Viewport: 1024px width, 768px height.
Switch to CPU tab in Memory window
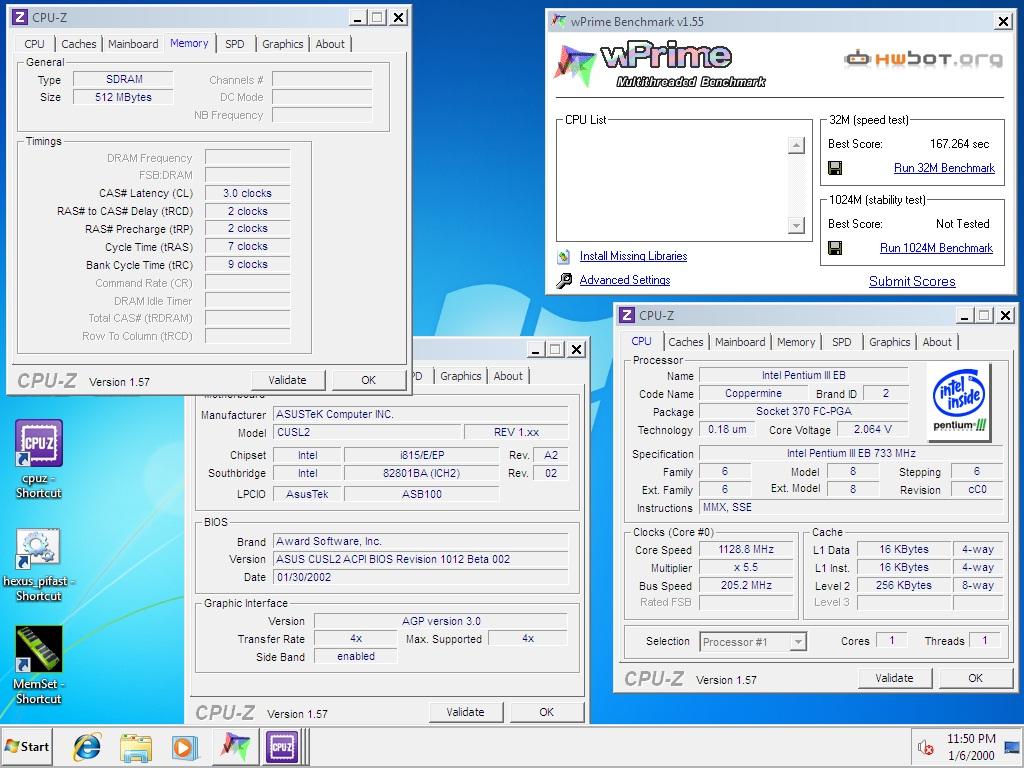[35, 44]
